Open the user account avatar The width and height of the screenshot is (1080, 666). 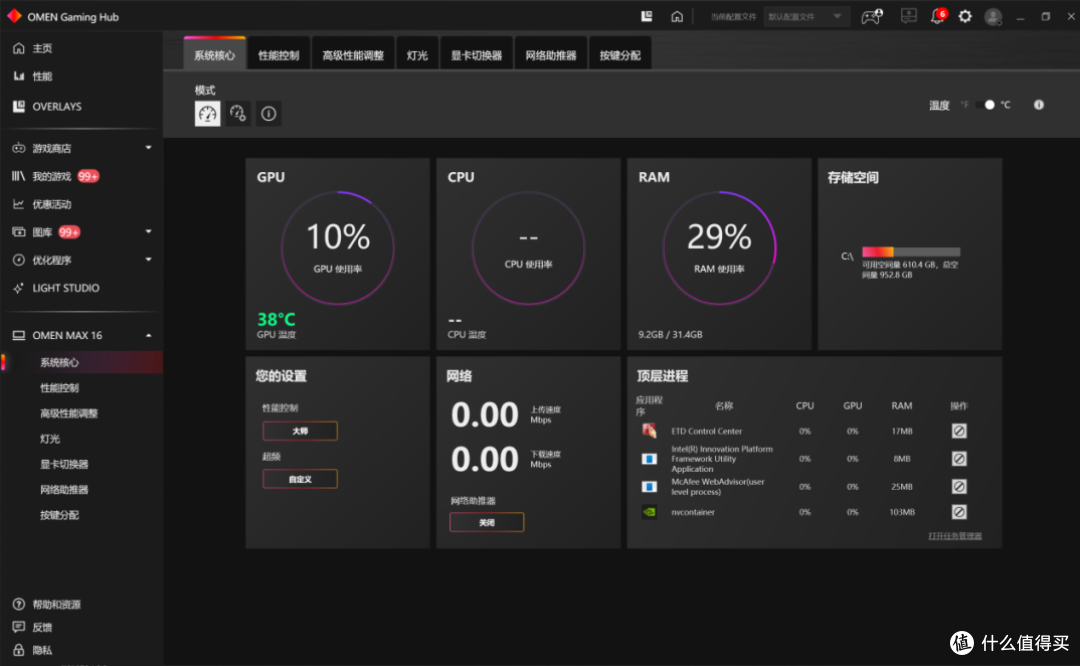tap(993, 17)
